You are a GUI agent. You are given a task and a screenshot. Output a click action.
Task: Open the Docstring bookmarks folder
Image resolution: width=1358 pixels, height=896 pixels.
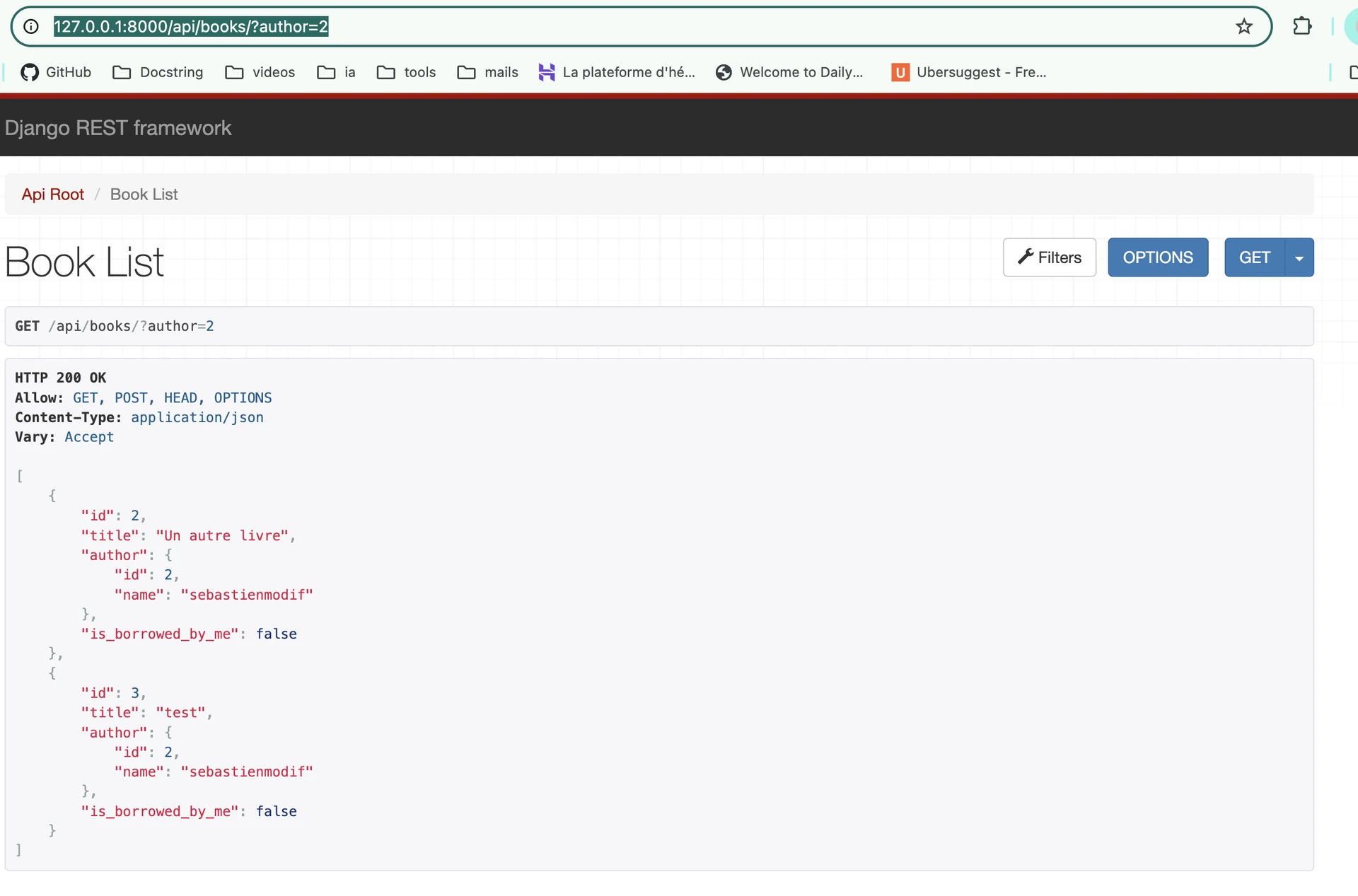158,72
